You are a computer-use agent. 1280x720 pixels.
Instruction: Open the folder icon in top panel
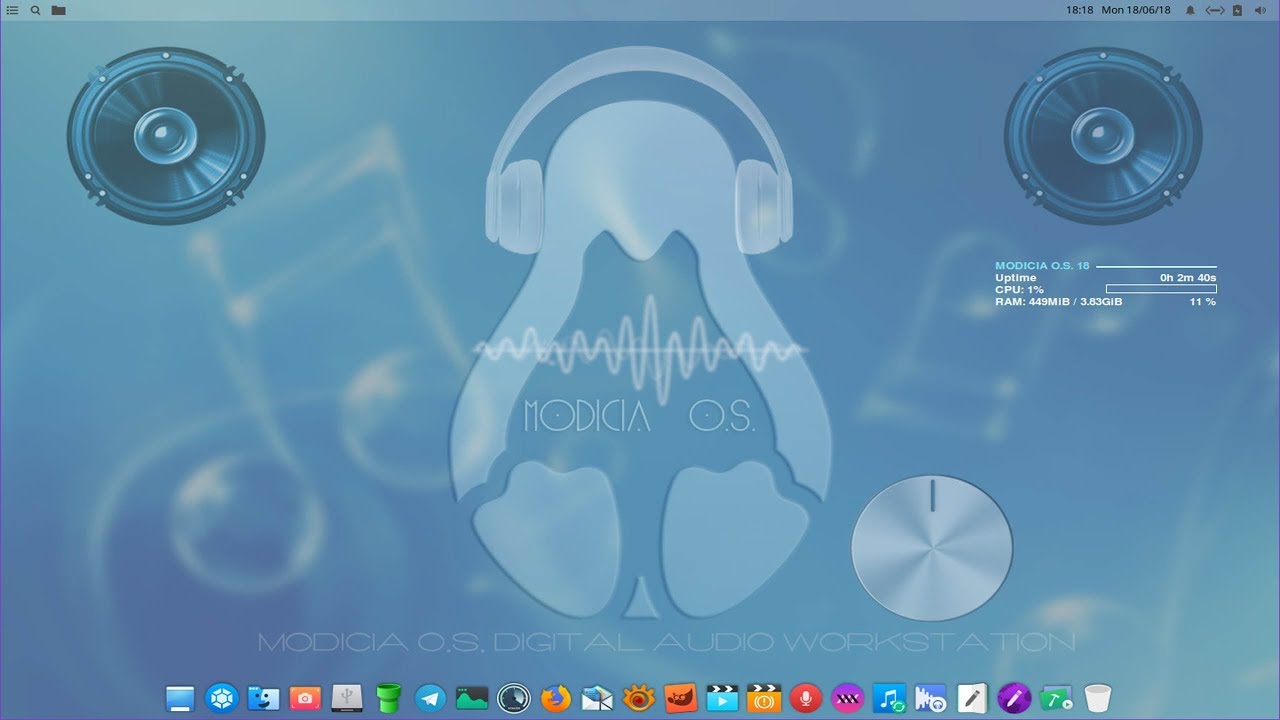tap(59, 10)
